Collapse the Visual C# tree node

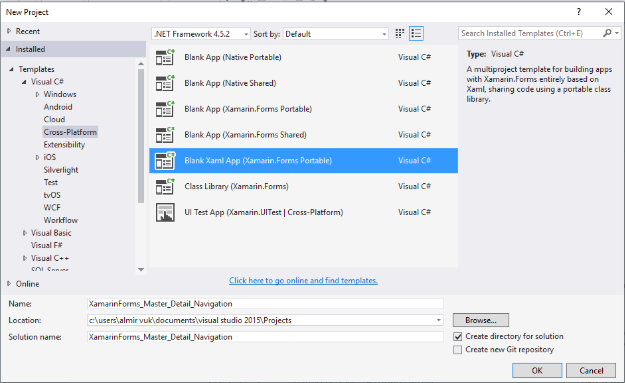point(24,82)
